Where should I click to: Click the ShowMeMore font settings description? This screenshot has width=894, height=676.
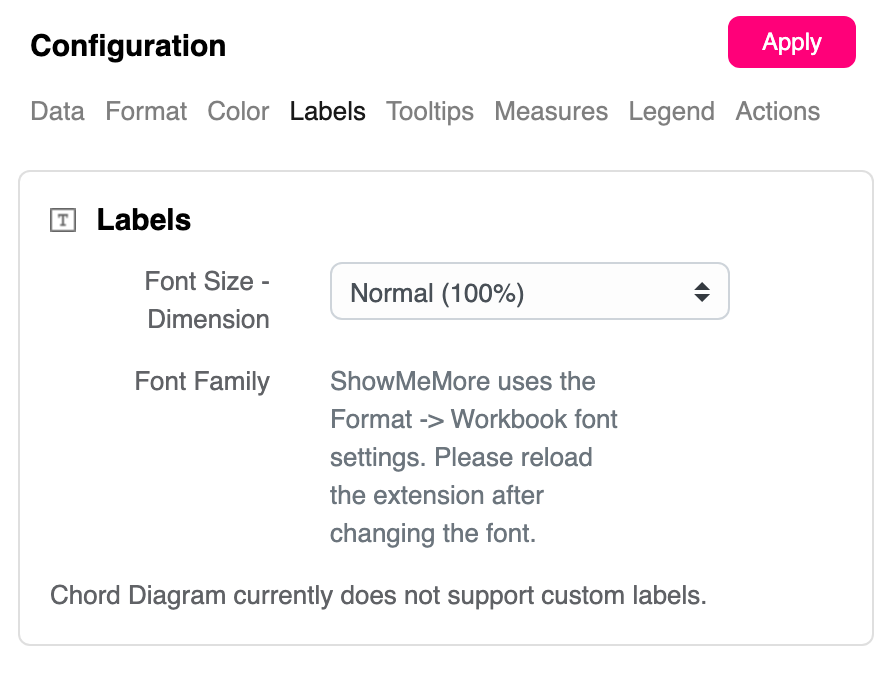click(x=474, y=457)
